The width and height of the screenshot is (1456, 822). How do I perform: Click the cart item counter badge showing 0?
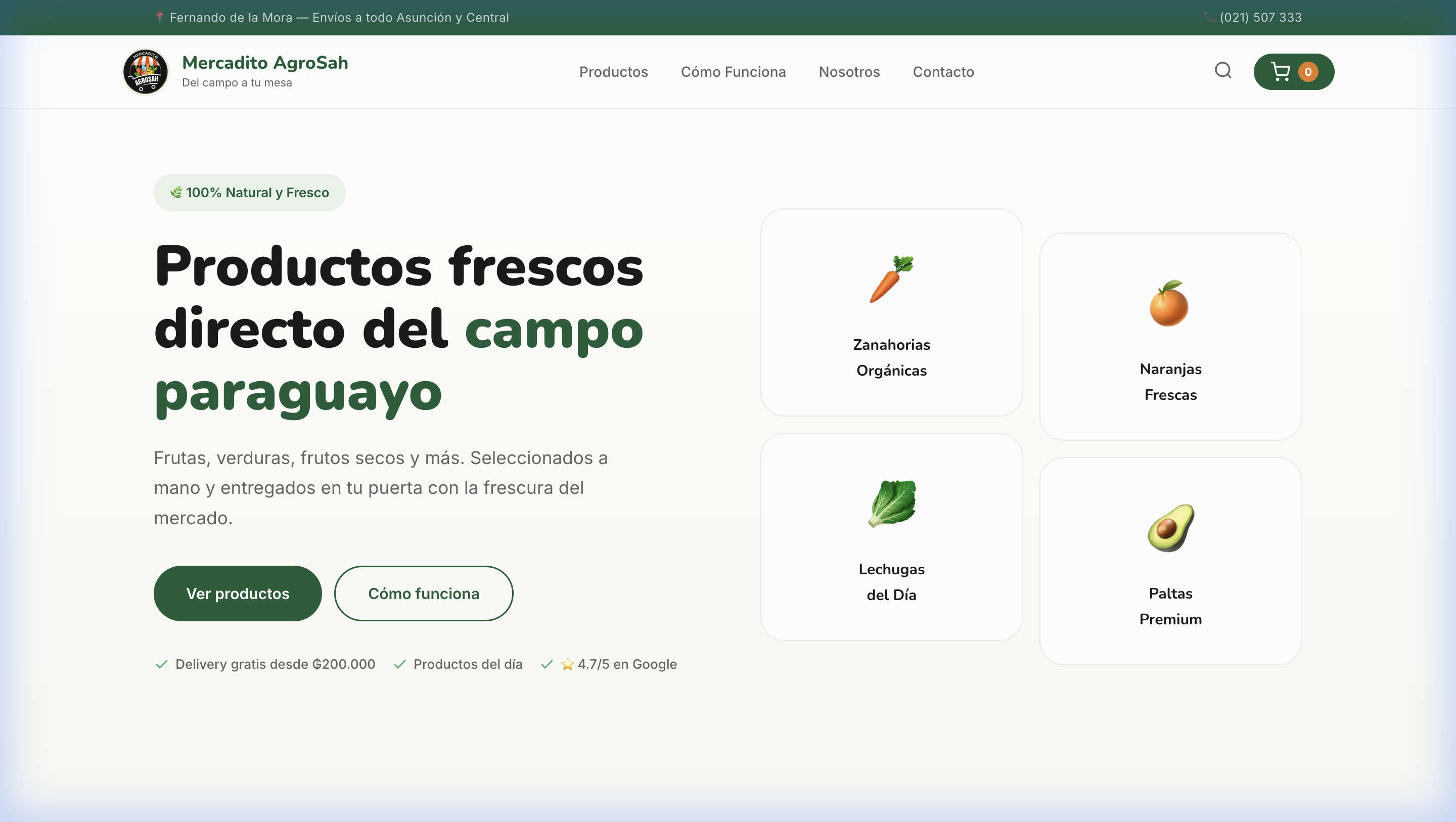(x=1309, y=71)
